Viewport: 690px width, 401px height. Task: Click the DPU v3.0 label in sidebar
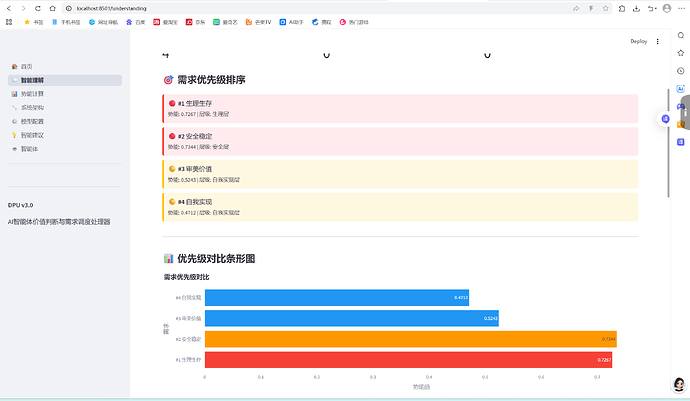click(20, 205)
